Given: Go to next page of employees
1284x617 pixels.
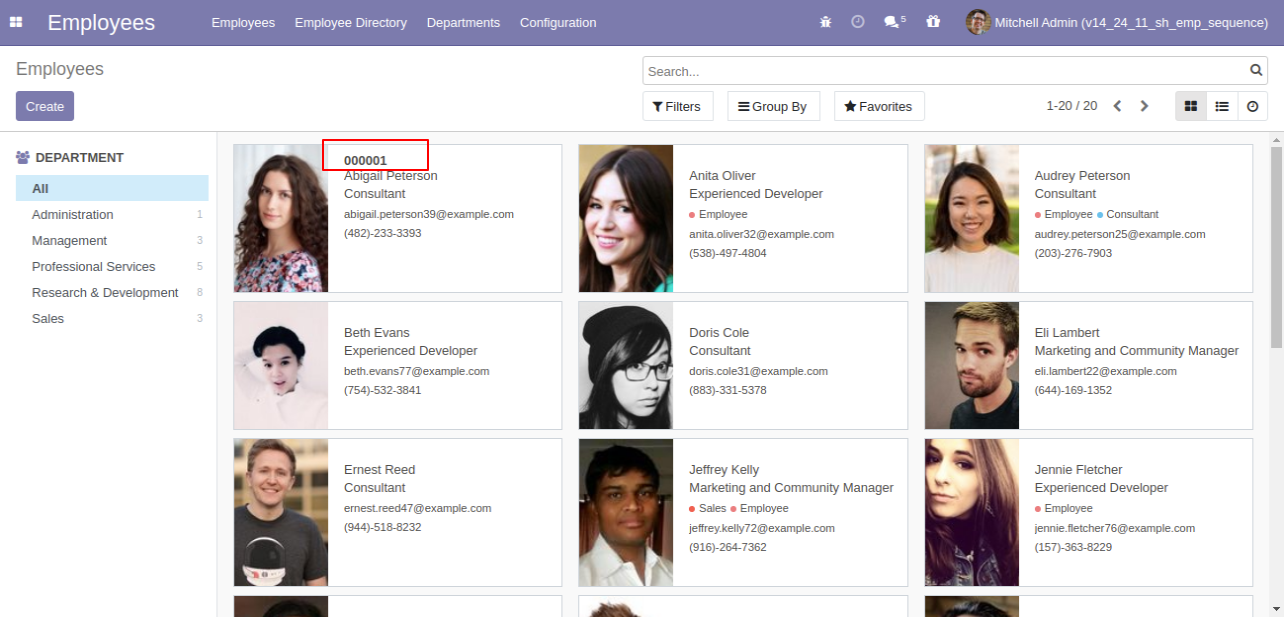Looking at the screenshot, I should pos(1145,106).
